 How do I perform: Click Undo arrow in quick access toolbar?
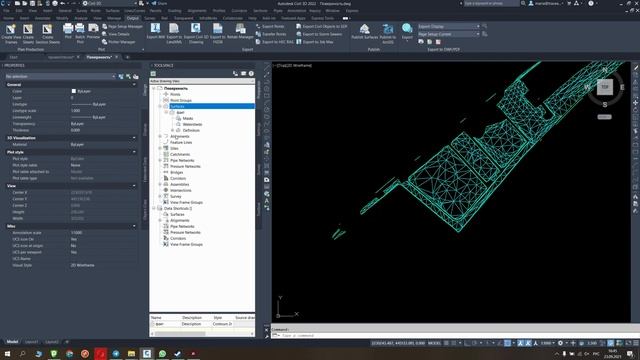tap(62, 3)
